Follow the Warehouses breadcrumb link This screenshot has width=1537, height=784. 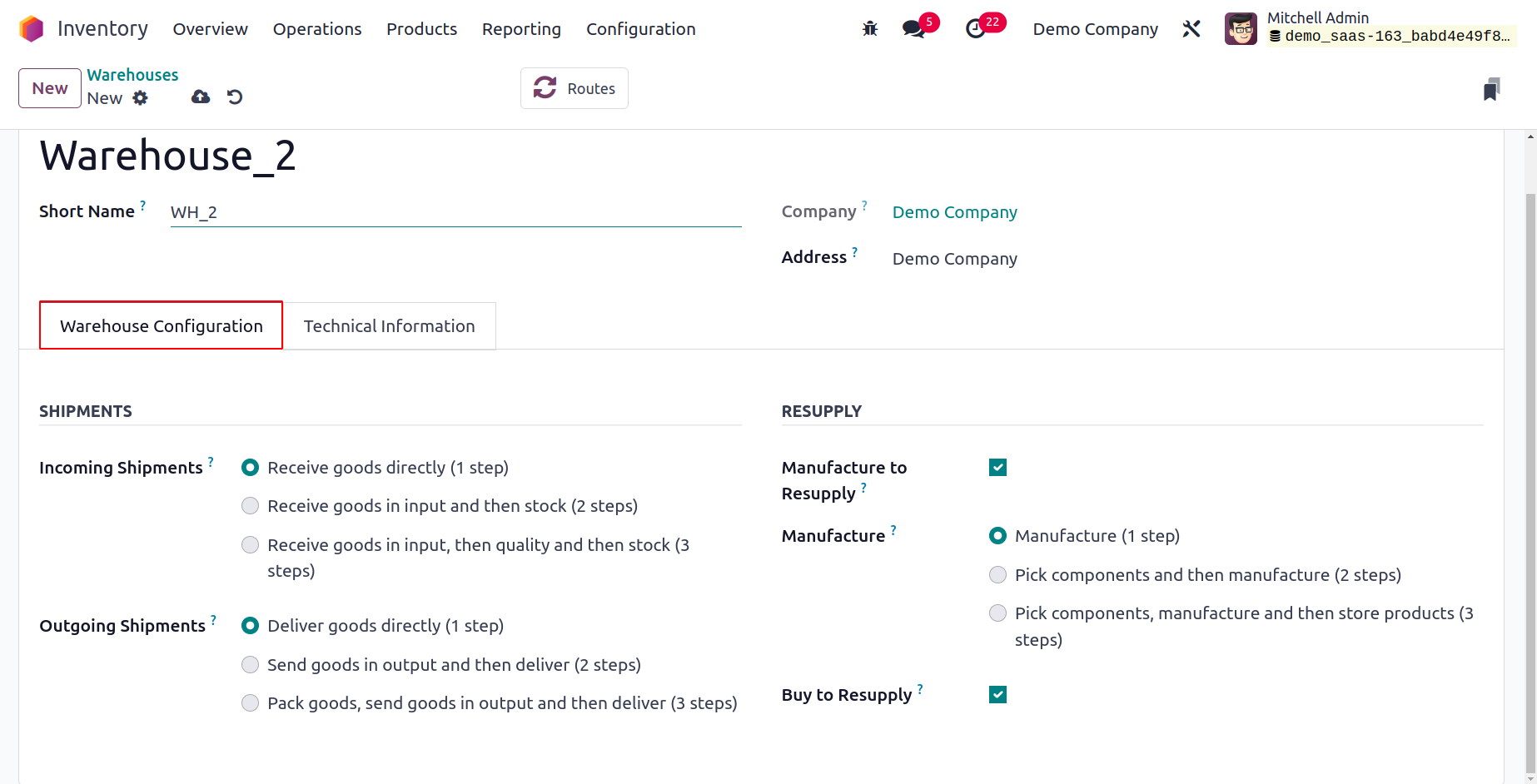click(132, 75)
